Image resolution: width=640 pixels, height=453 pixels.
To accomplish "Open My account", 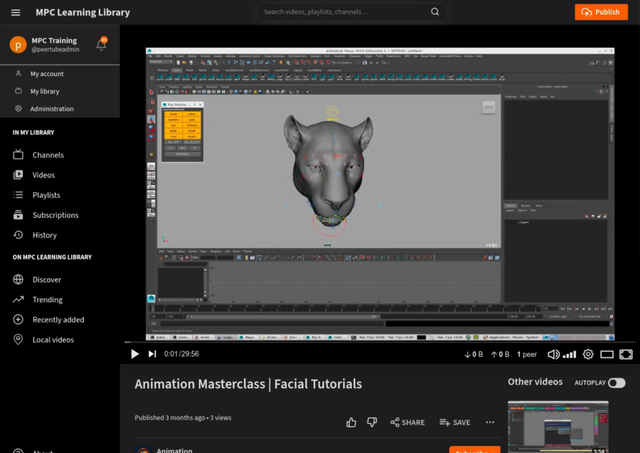I will point(47,74).
